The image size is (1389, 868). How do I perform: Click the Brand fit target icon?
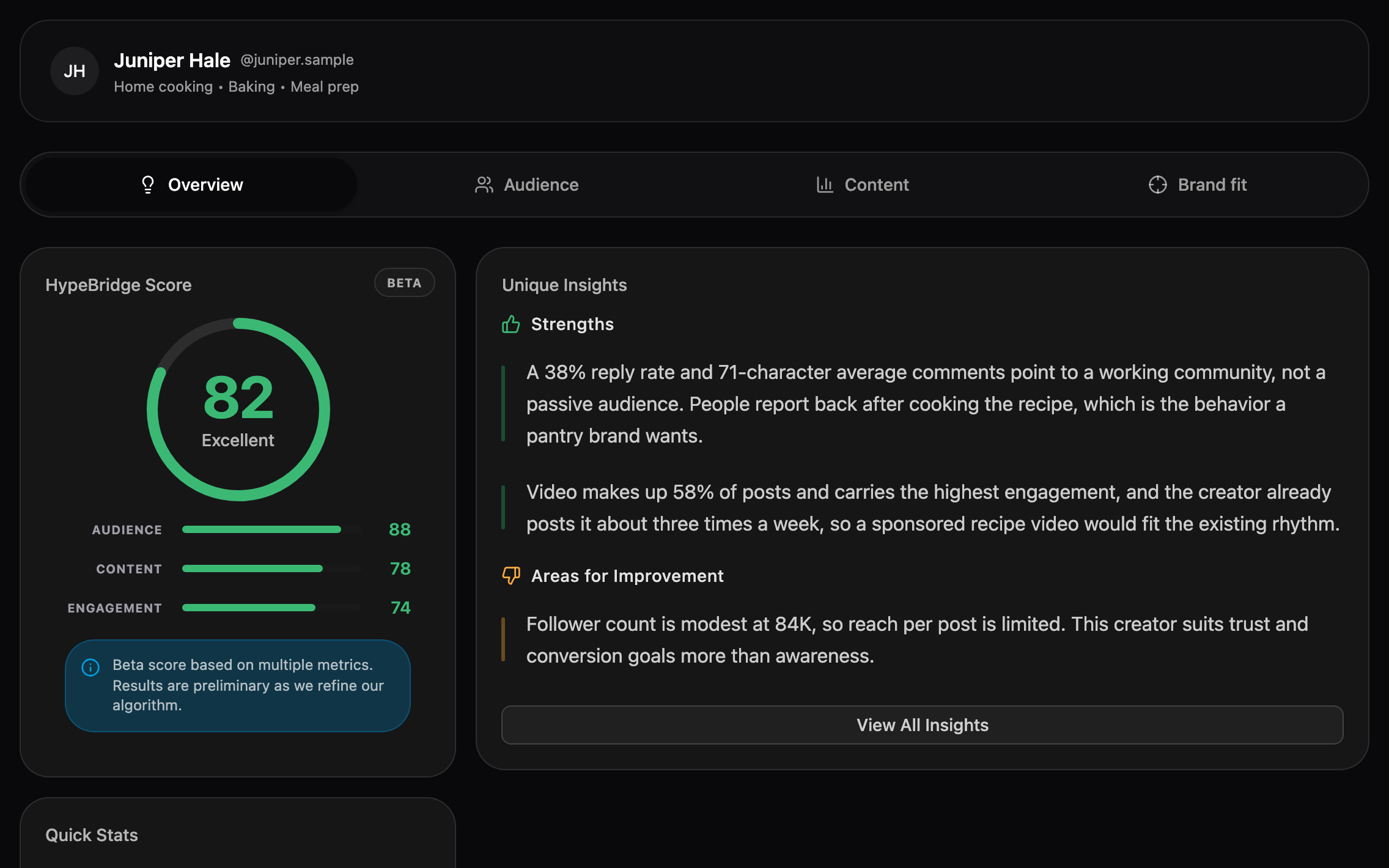coord(1158,185)
